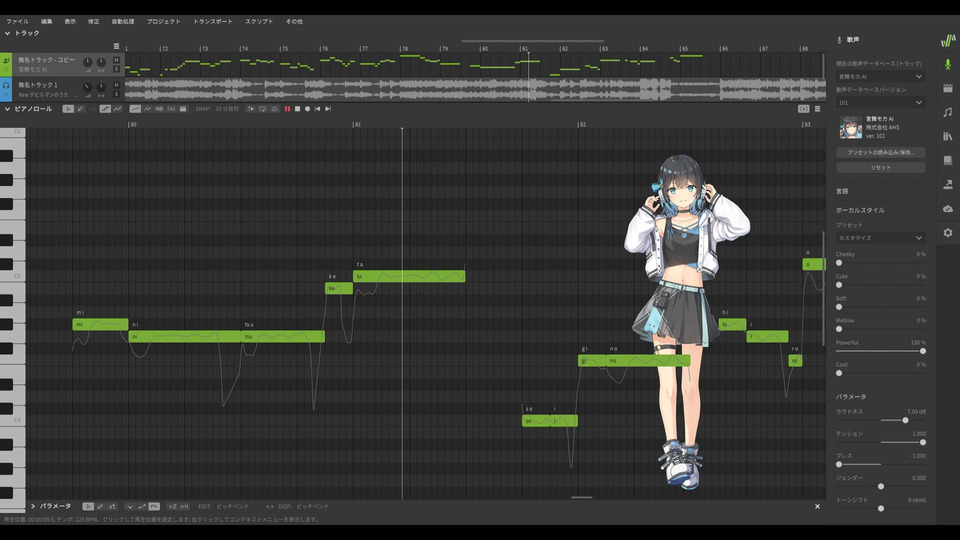960x540 pixels.
Task: Open the settings gear icon in sidebar
Action: click(x=948, y=233)
